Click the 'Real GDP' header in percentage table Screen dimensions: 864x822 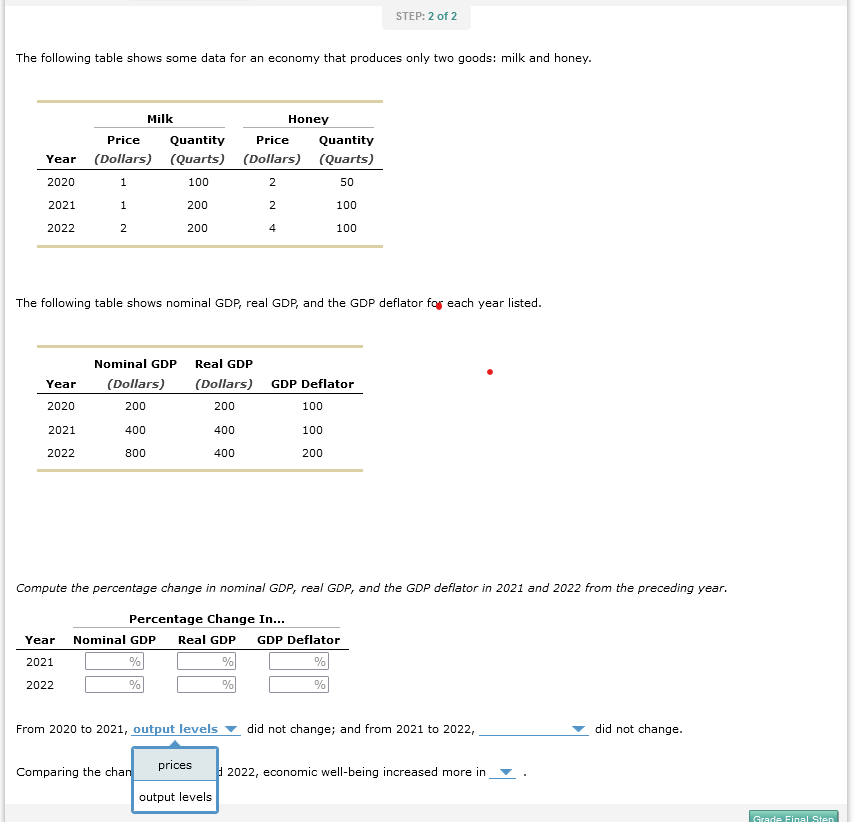(207, 640)
